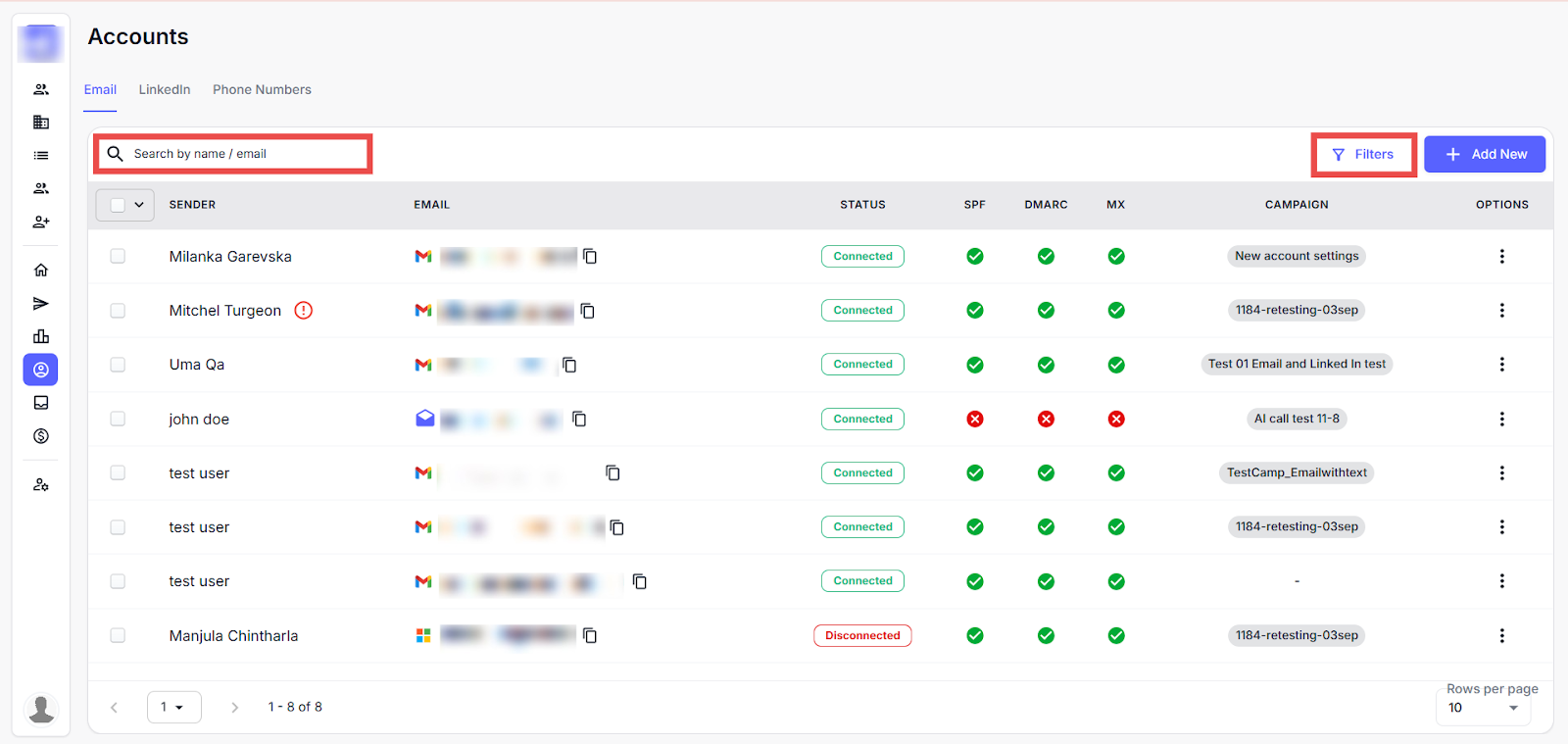Expand the select-all dropdown arrow in header

pyautogui.click(x=139, y=205)
